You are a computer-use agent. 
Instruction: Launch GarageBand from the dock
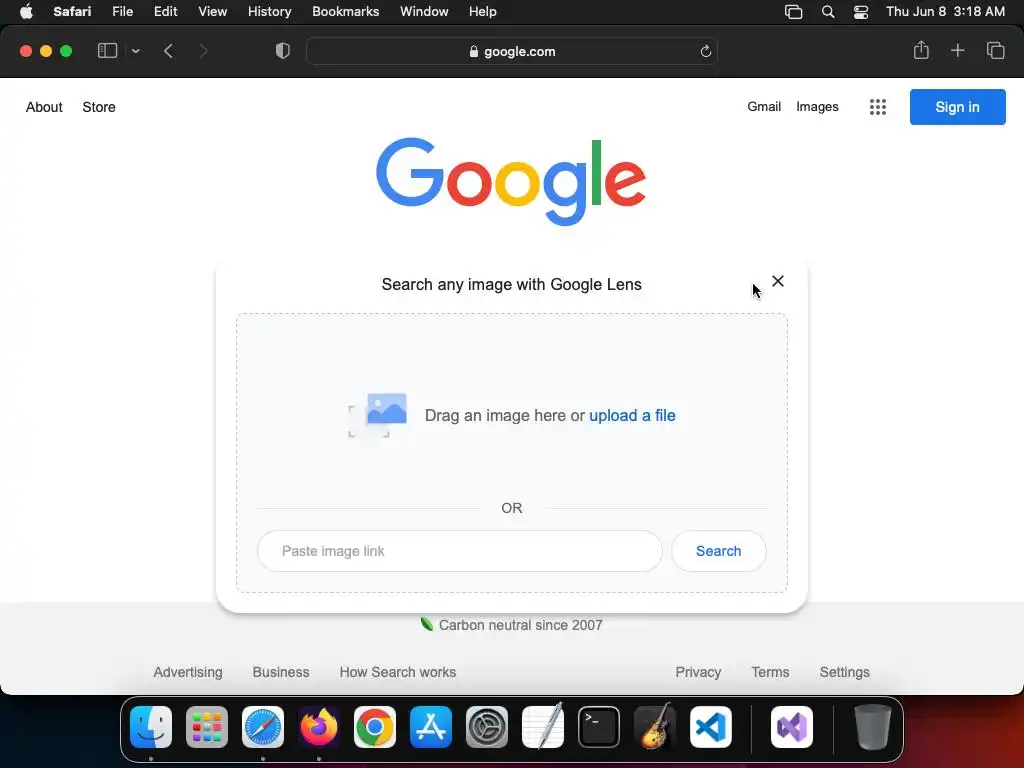point(654,727)
